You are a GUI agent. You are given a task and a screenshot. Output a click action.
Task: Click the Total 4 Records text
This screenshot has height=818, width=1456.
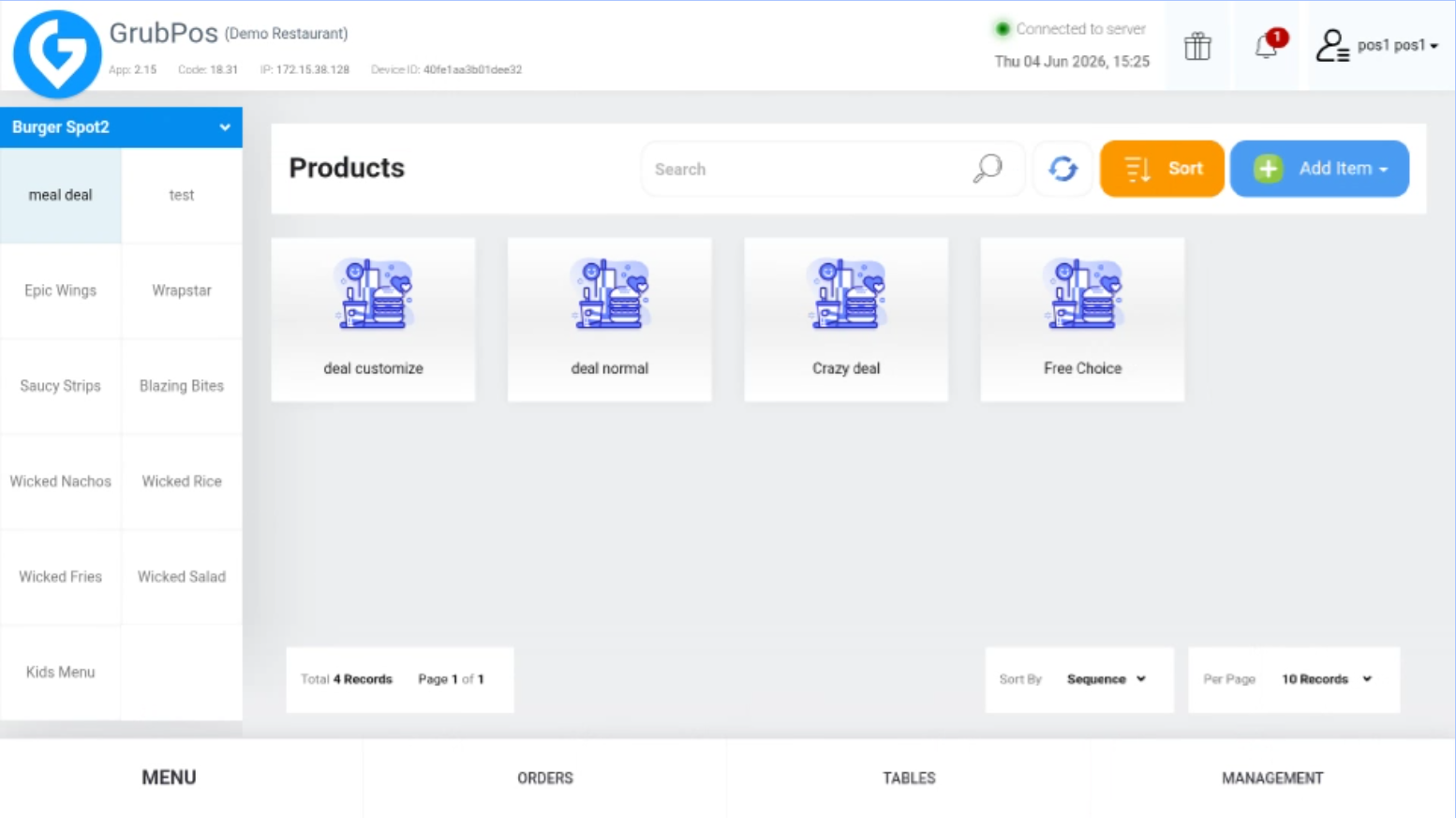click(x=347, y=679)
